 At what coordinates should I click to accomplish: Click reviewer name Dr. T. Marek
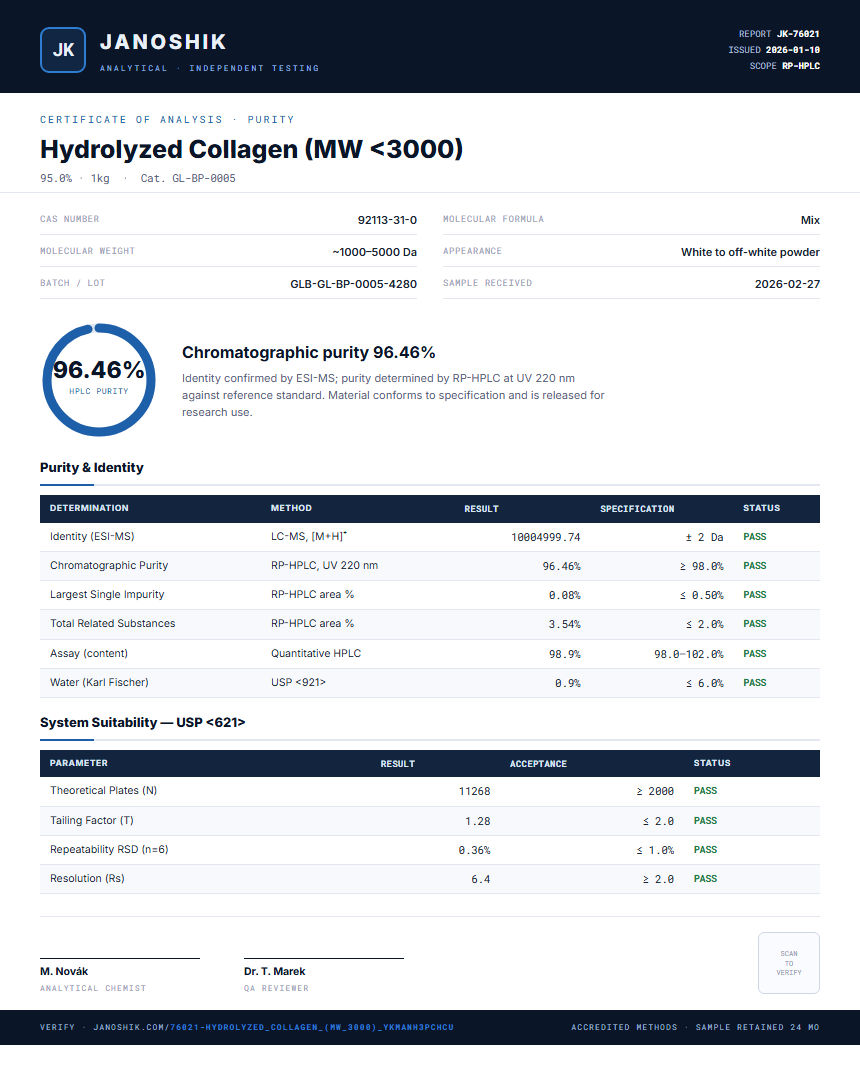tap(274, 971)
